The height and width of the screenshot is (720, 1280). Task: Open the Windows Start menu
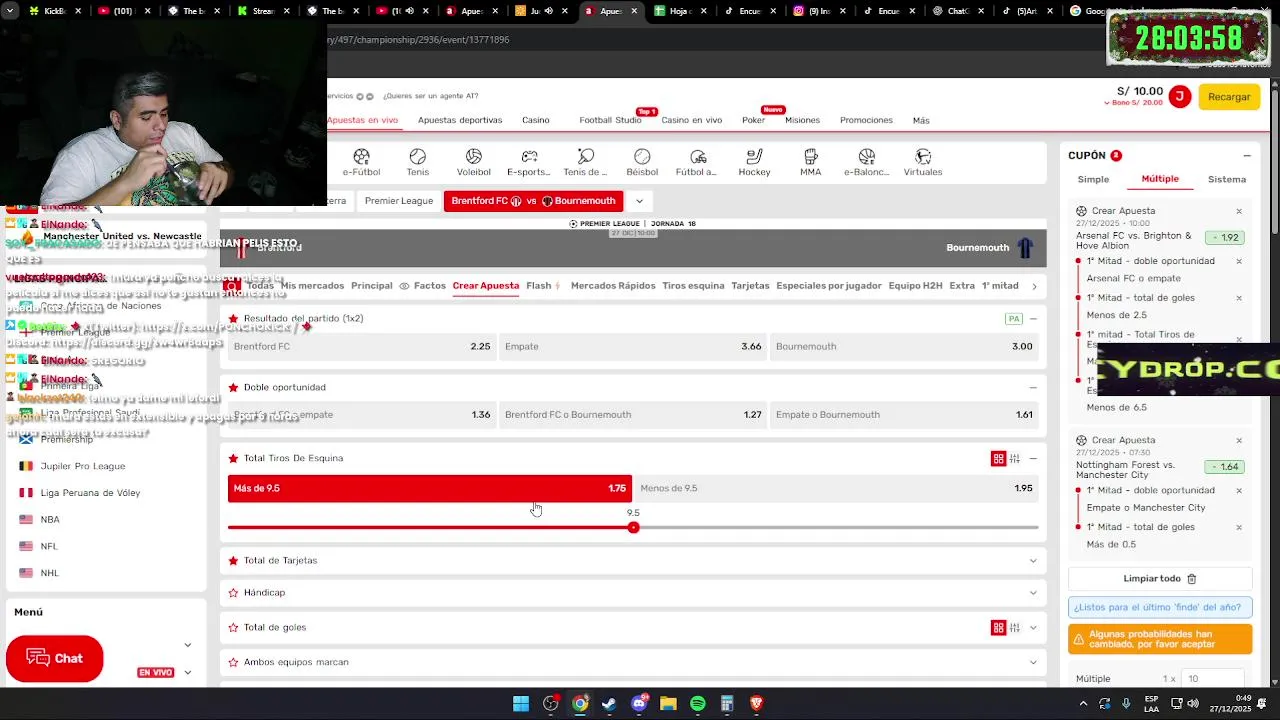(x=521, y=704)
